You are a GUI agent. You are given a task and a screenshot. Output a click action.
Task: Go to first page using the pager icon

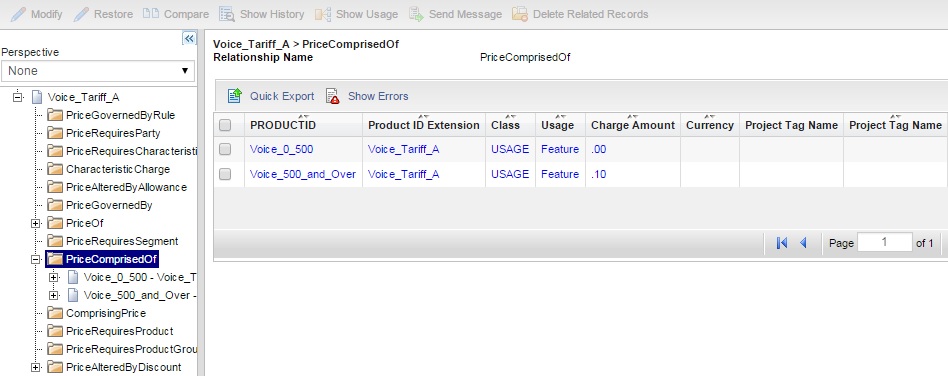coord(782,243)
